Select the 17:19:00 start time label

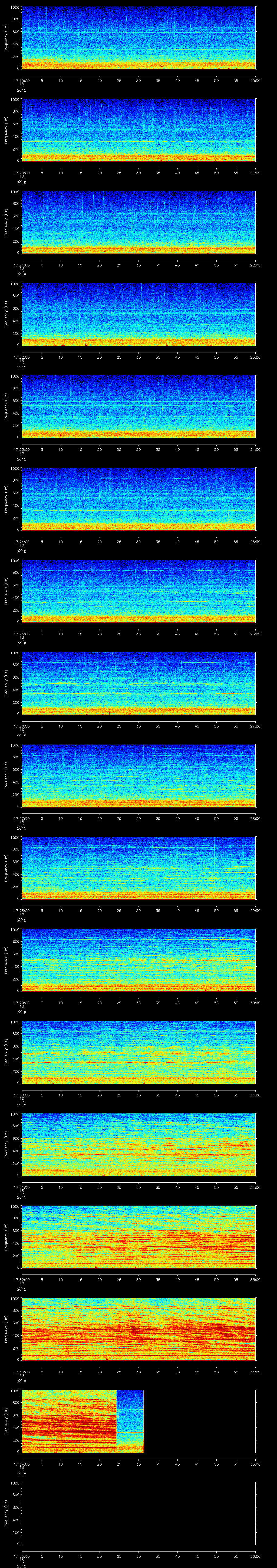coord(21,80)
